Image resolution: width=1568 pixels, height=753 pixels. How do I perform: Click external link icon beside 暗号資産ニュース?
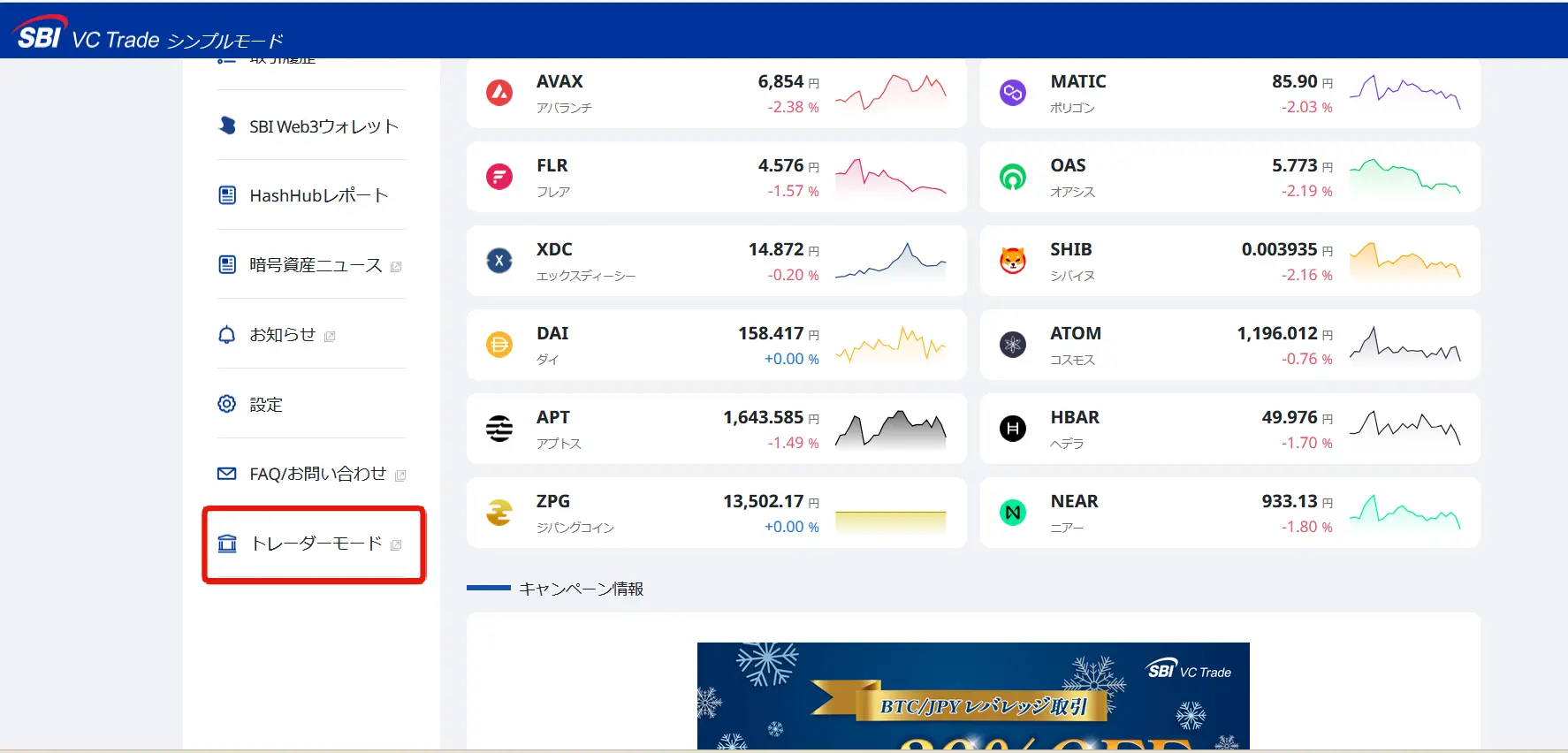click(x=396, y=267)
